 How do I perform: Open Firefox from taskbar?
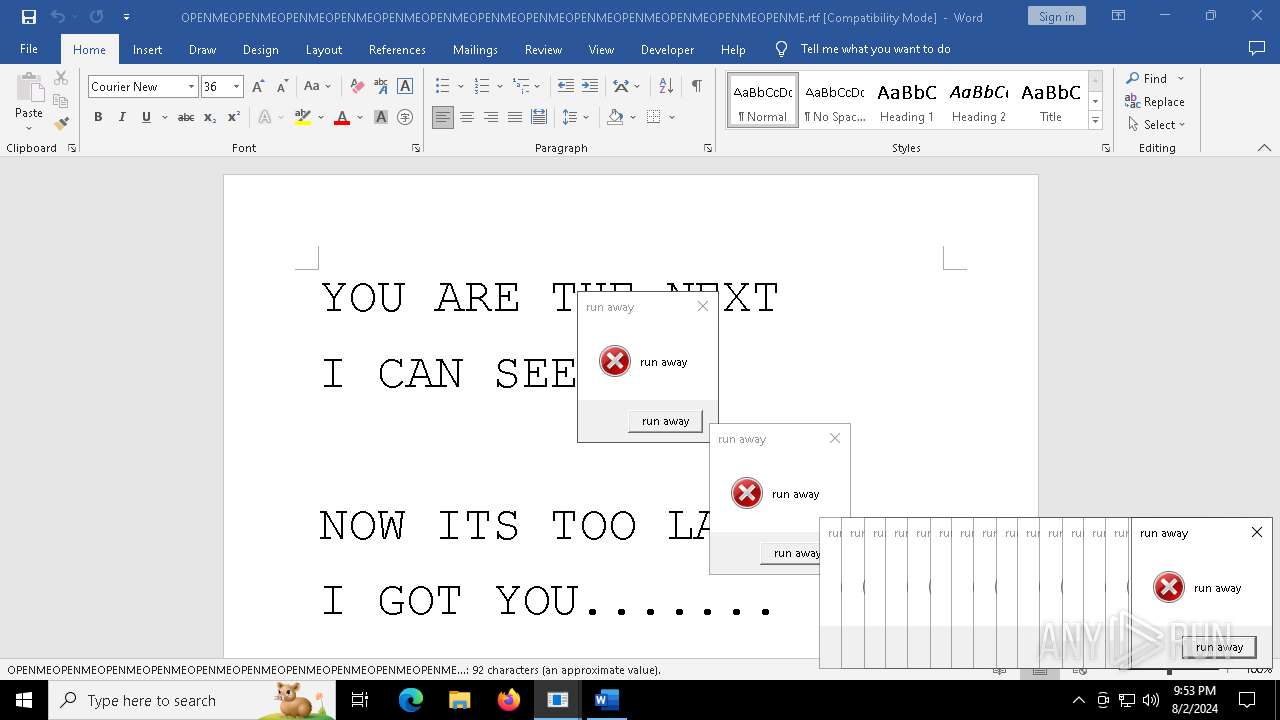coord(509,700)
